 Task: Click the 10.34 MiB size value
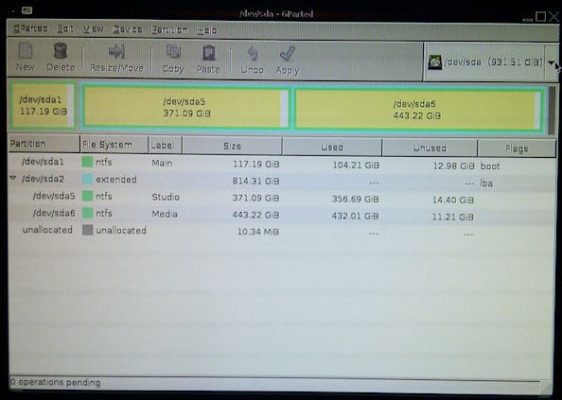click(258, 232)
